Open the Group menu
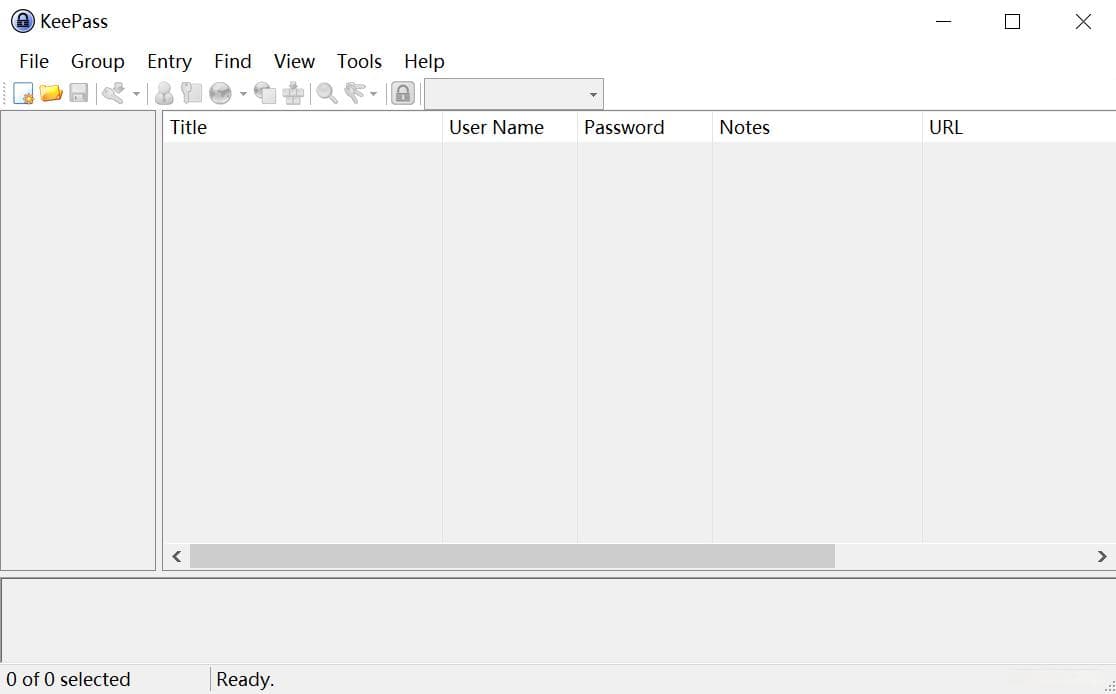 point(98,61)
